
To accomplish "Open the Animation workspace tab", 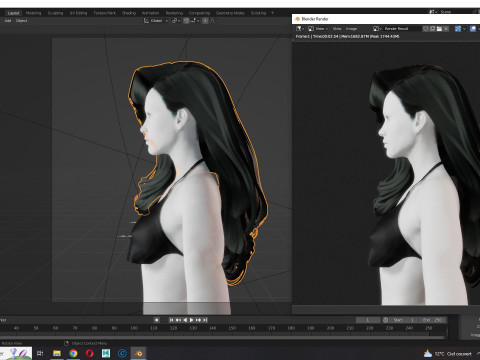I will tap(150, 13).
